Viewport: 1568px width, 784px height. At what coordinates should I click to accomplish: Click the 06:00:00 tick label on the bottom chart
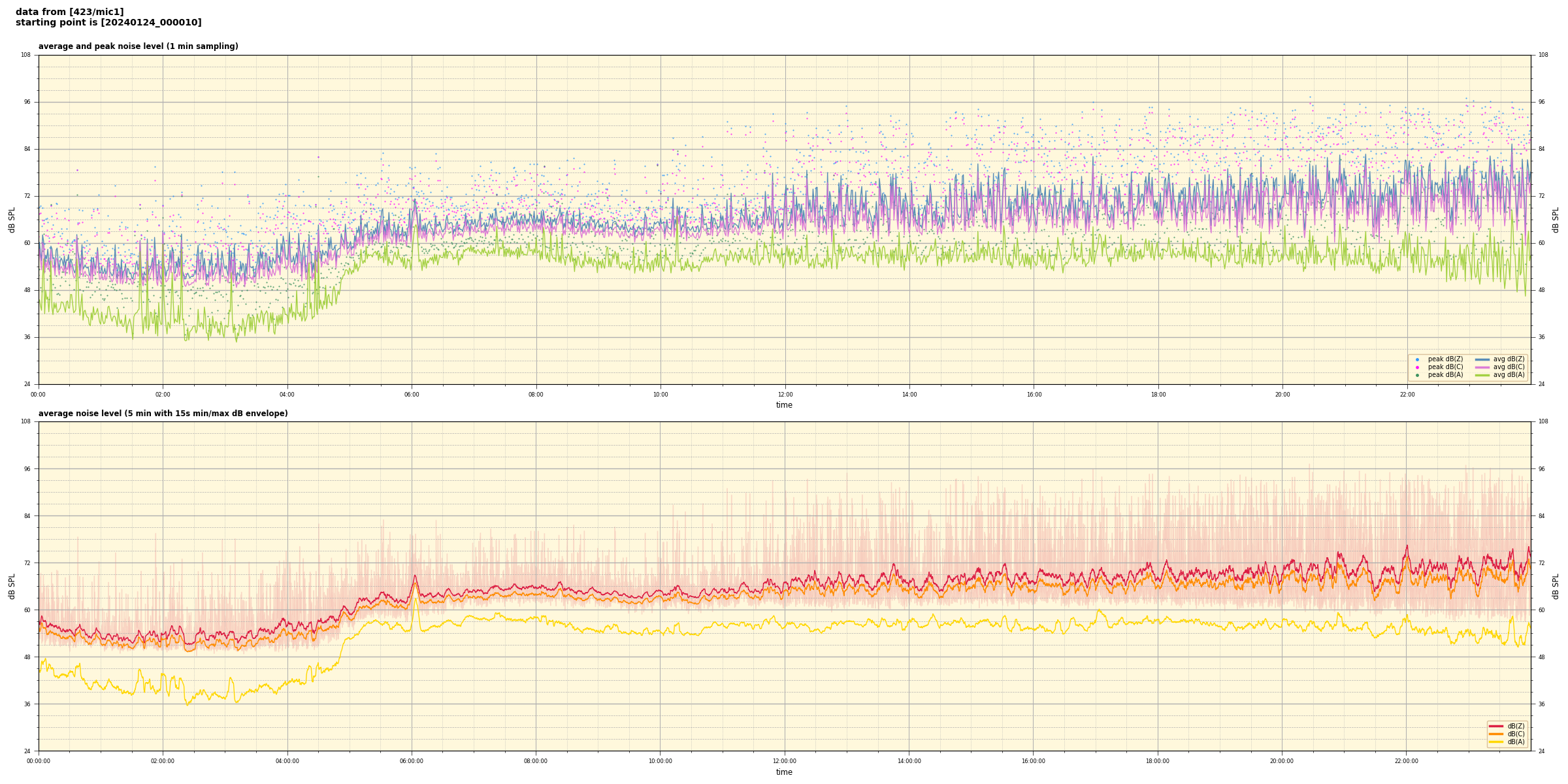point(412,761)
